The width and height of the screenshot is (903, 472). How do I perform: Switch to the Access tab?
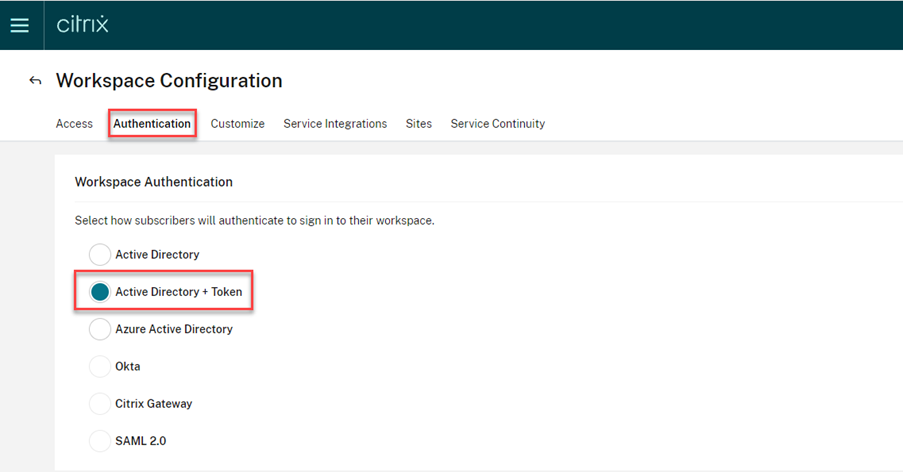(x=74, y=124)
